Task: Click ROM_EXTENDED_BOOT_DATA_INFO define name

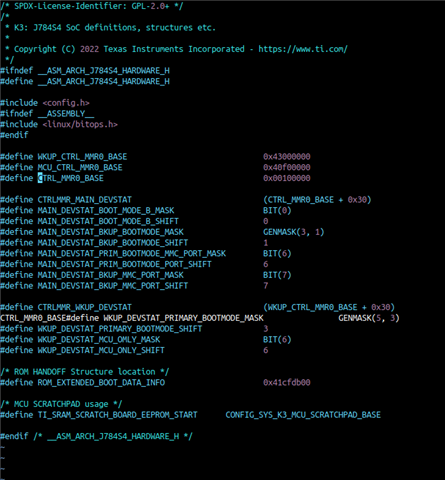Action: pos(101,382)
